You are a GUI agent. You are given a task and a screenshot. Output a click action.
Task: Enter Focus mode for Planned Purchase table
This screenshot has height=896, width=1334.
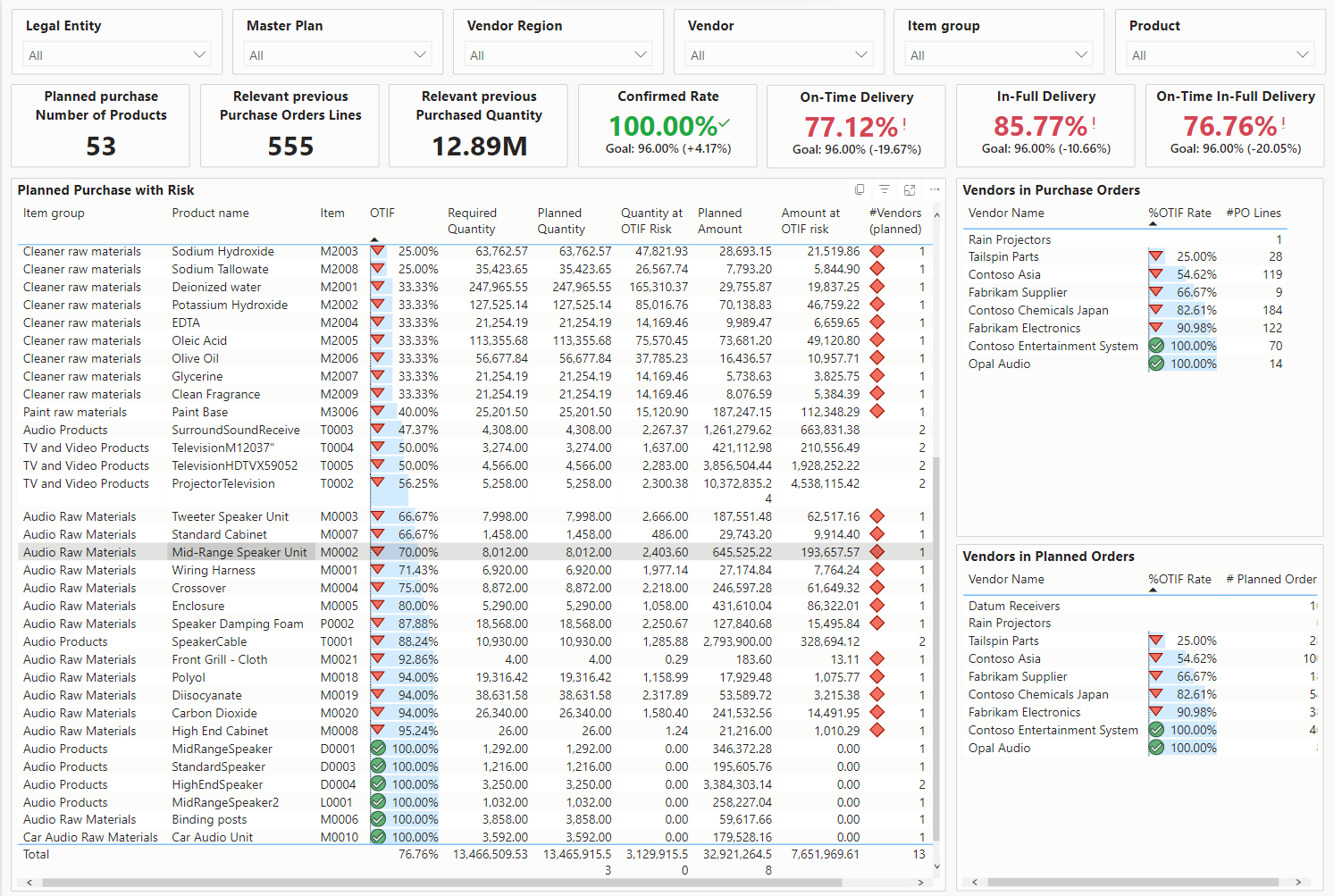[x=910, y=189]
